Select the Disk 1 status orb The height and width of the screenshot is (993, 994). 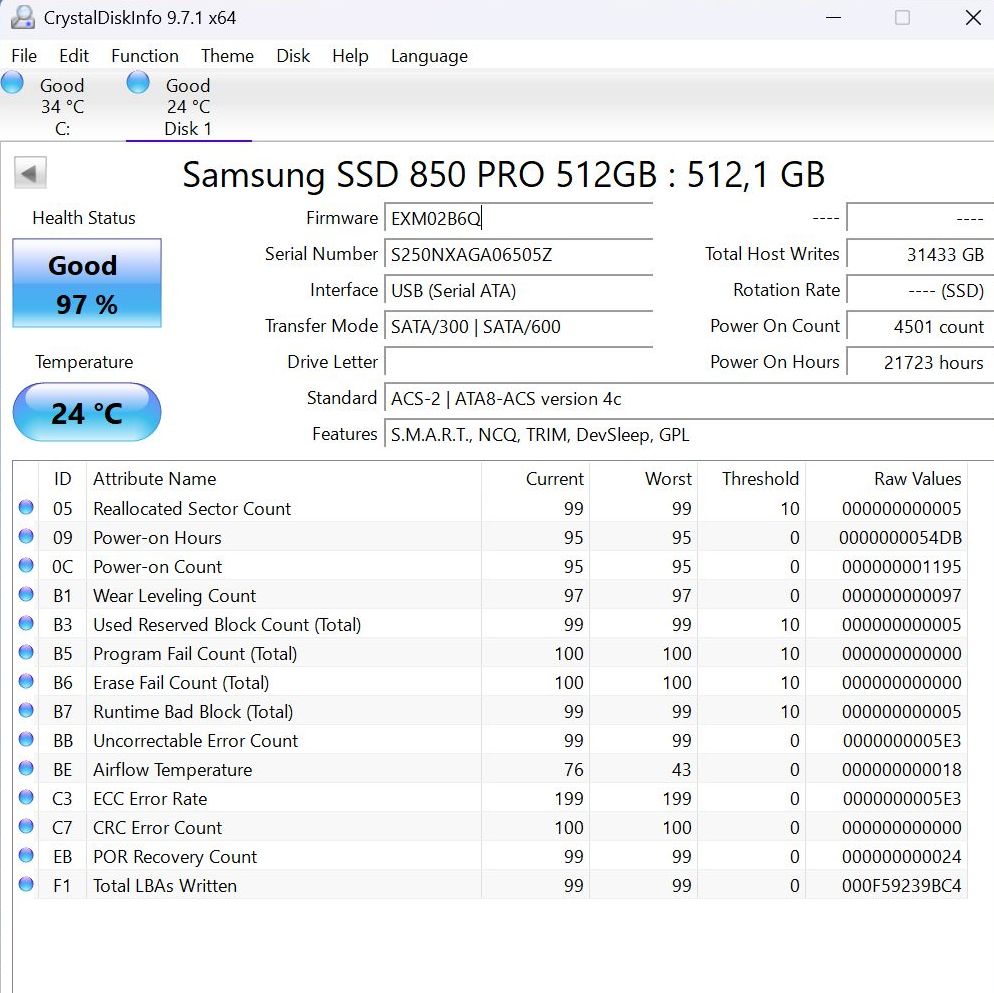coord(138,83)
